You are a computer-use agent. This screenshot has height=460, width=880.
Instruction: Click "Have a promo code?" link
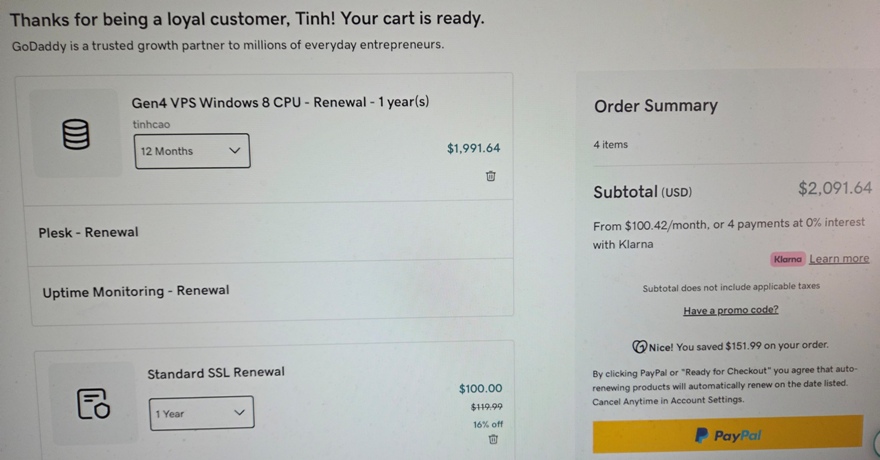[x=730, y=310]
